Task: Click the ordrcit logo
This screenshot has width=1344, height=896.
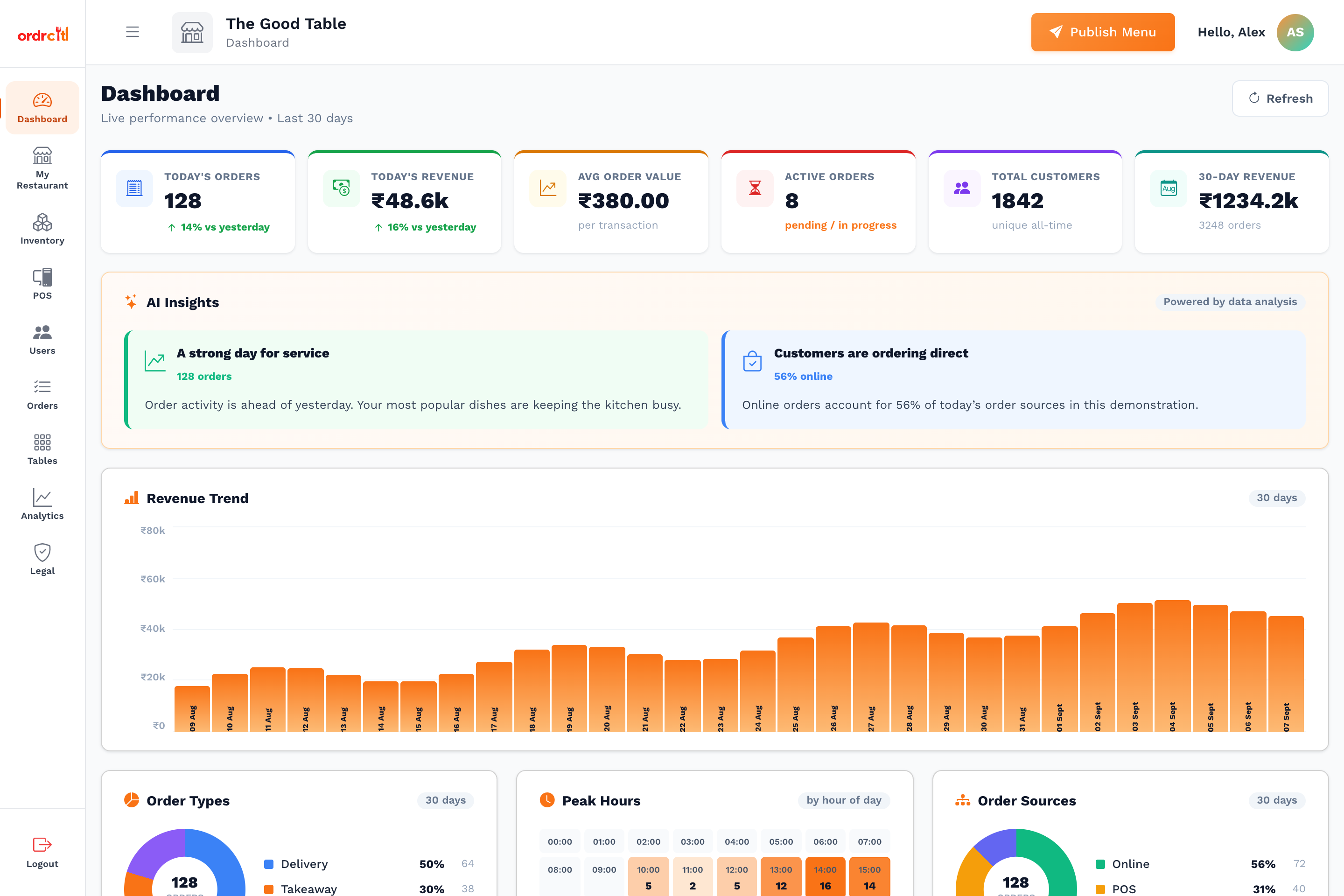Action: tap(43, 34)
